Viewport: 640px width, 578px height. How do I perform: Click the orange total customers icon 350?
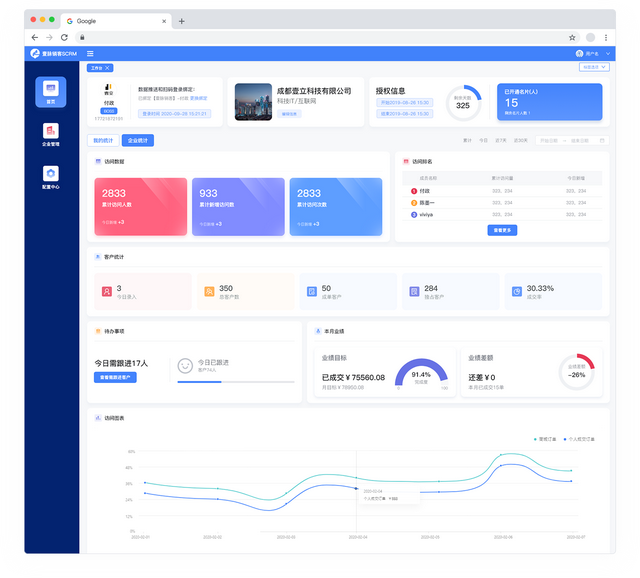click(209, 291)
